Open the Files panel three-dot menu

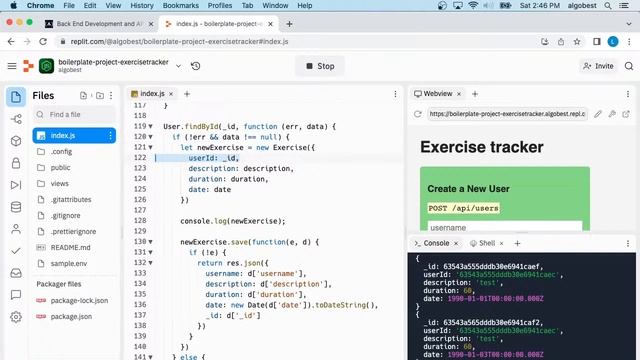coord(111,96)
